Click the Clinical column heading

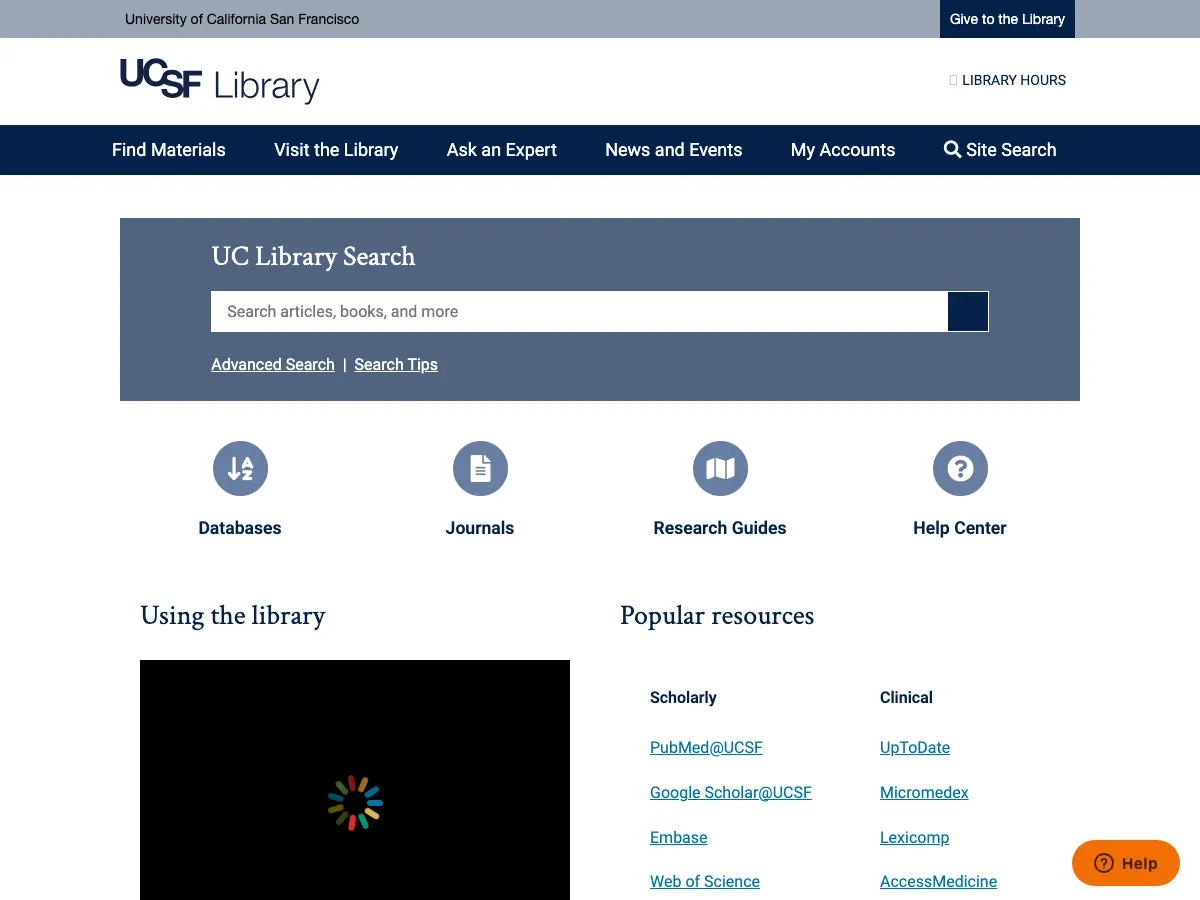pos(906,697)
